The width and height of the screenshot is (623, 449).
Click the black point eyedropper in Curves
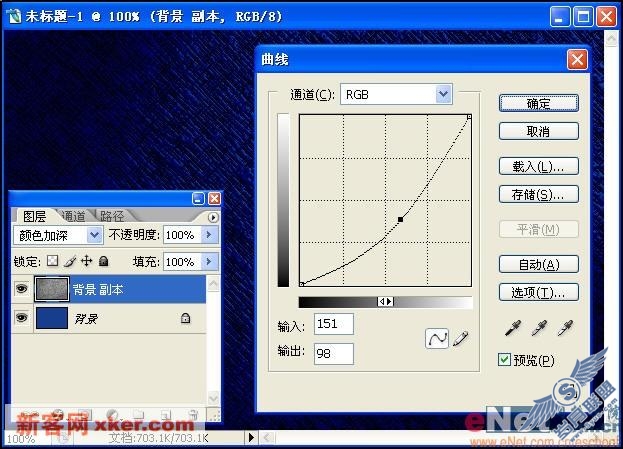(x=513, y=328)
